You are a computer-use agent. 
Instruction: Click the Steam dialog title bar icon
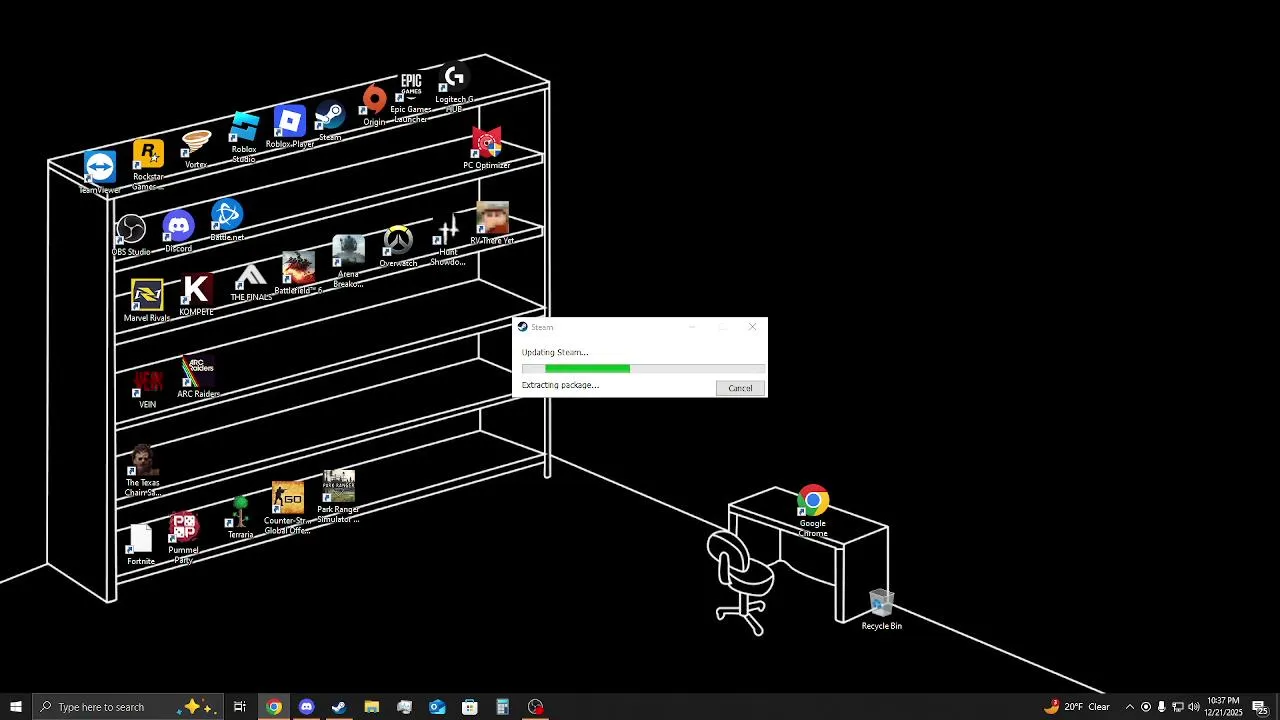[522, 327]
